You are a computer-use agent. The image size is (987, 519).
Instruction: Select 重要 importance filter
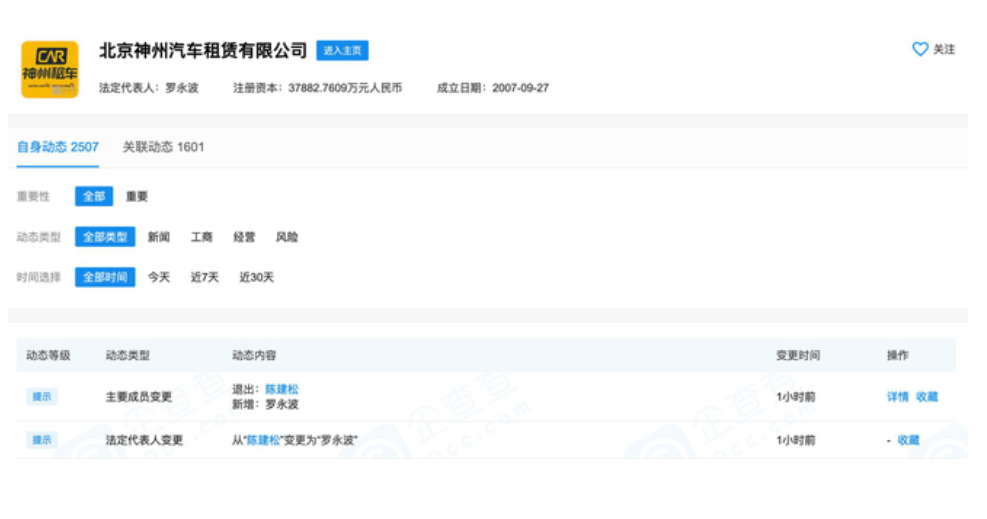(x=137, y=196)
